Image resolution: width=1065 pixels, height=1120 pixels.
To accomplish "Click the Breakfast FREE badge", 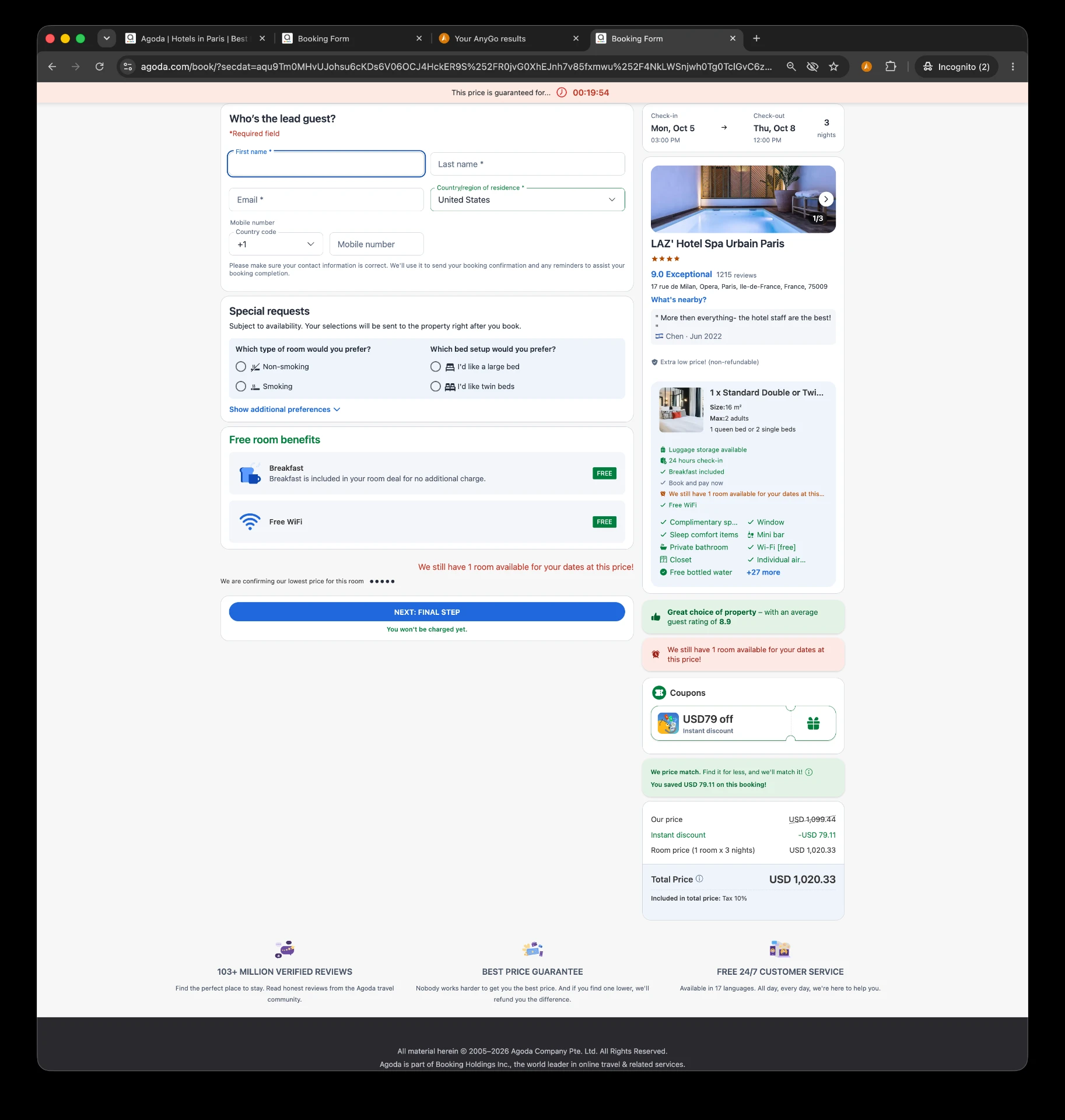I will pyautogui.click(x=604, y=473).
